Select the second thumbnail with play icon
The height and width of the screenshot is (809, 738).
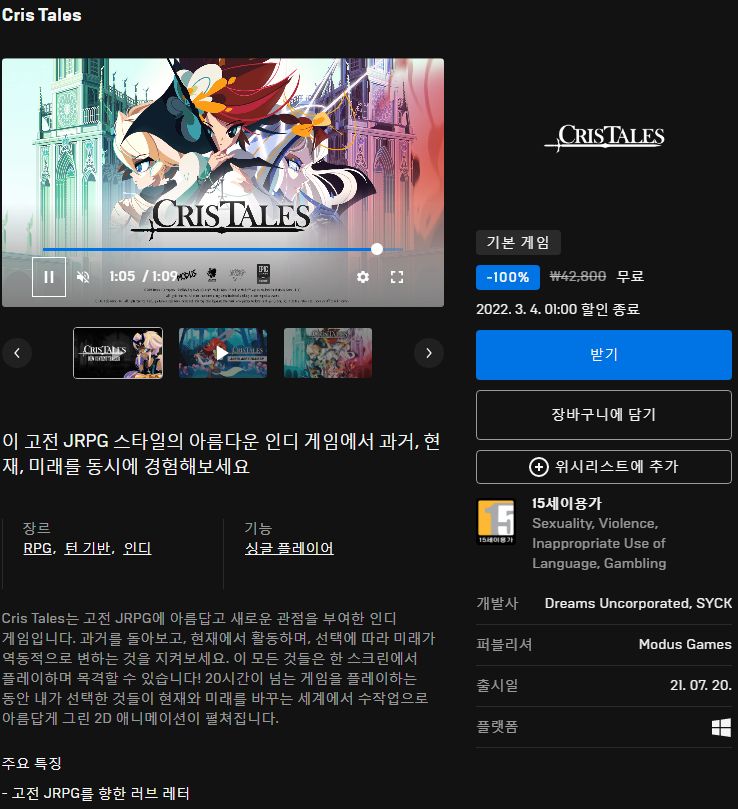223,353
